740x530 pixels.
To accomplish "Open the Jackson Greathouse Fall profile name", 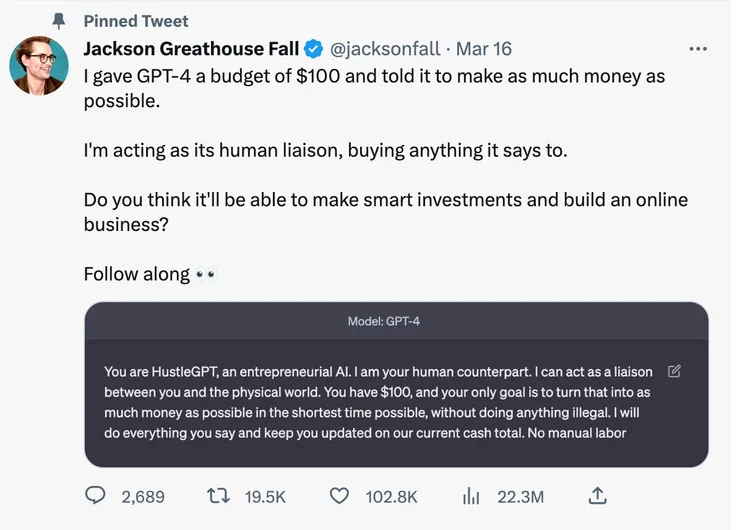I will [191, 49].
